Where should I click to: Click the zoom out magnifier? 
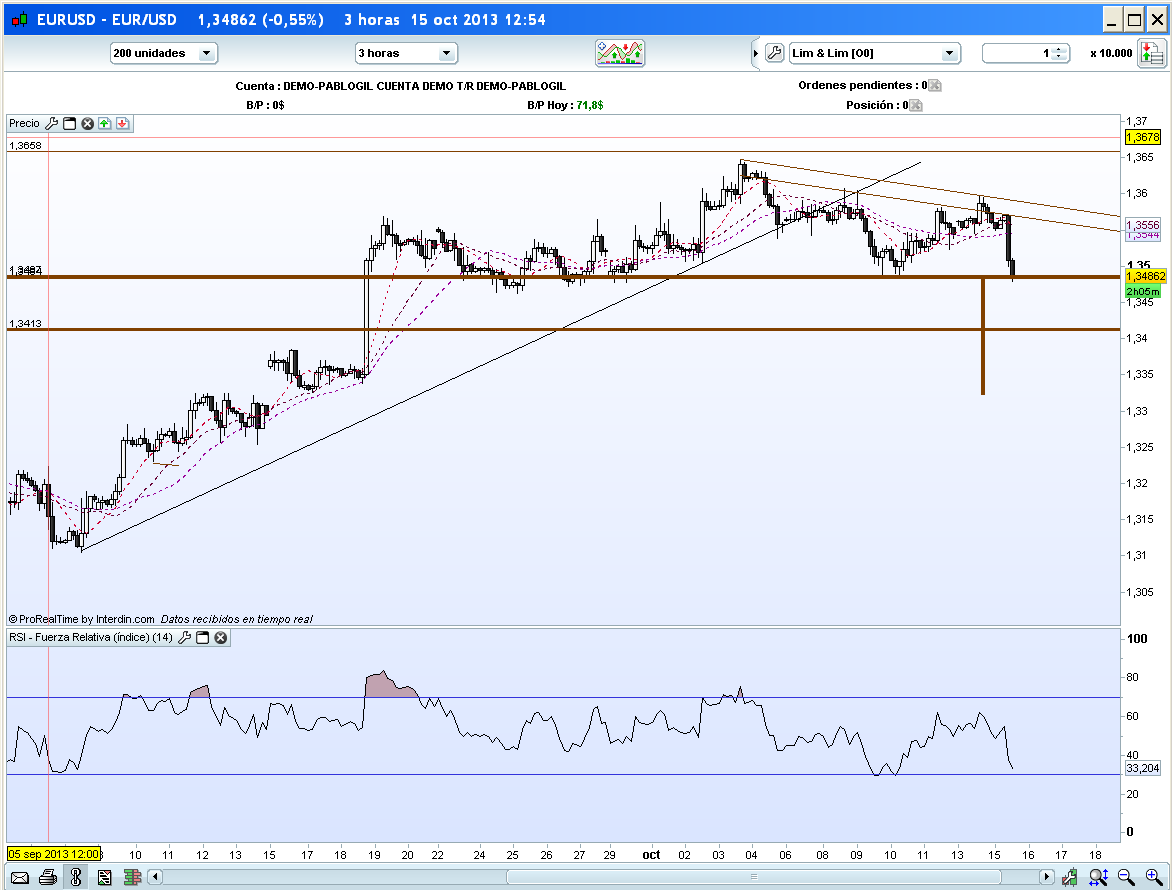[1125, 877]
